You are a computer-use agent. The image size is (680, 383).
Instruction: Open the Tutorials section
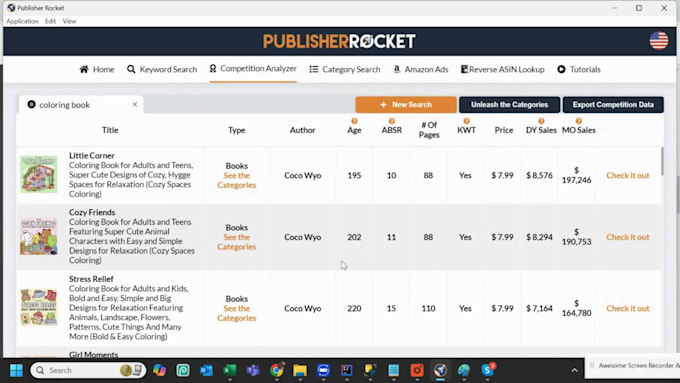(x=579, y=69)
